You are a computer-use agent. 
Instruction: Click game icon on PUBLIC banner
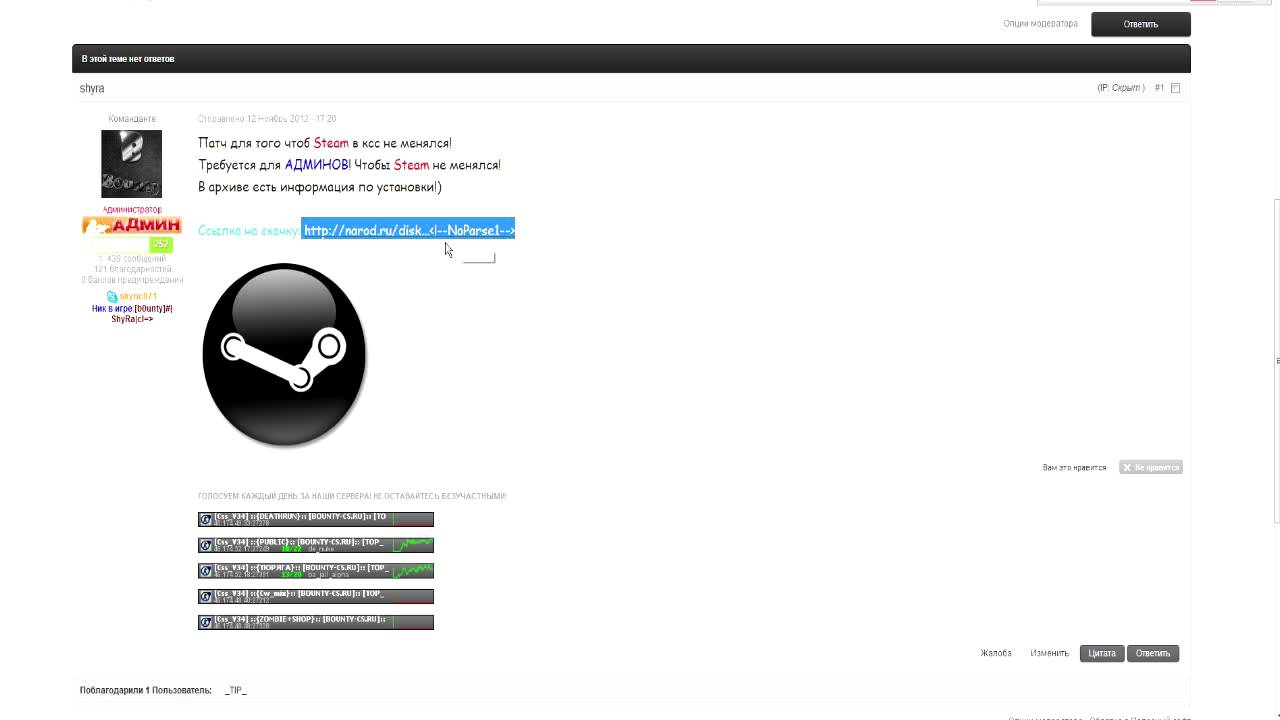(x=206, y=545)
